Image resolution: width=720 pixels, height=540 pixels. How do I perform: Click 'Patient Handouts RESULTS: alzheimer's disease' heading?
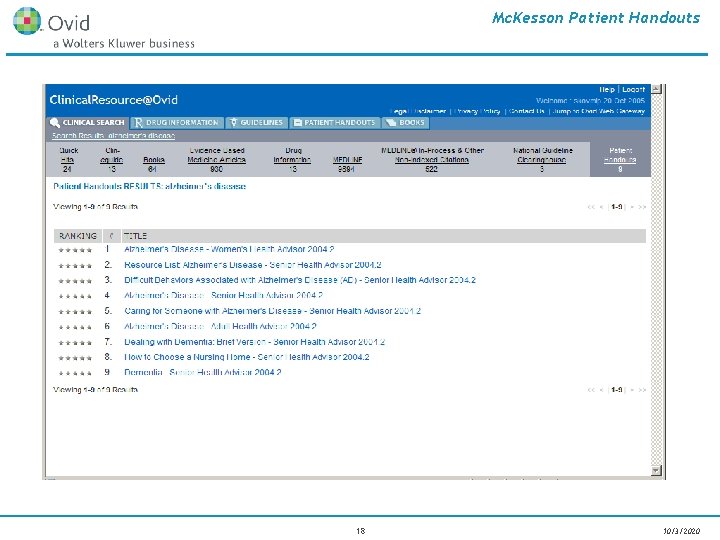coord(150,186)
